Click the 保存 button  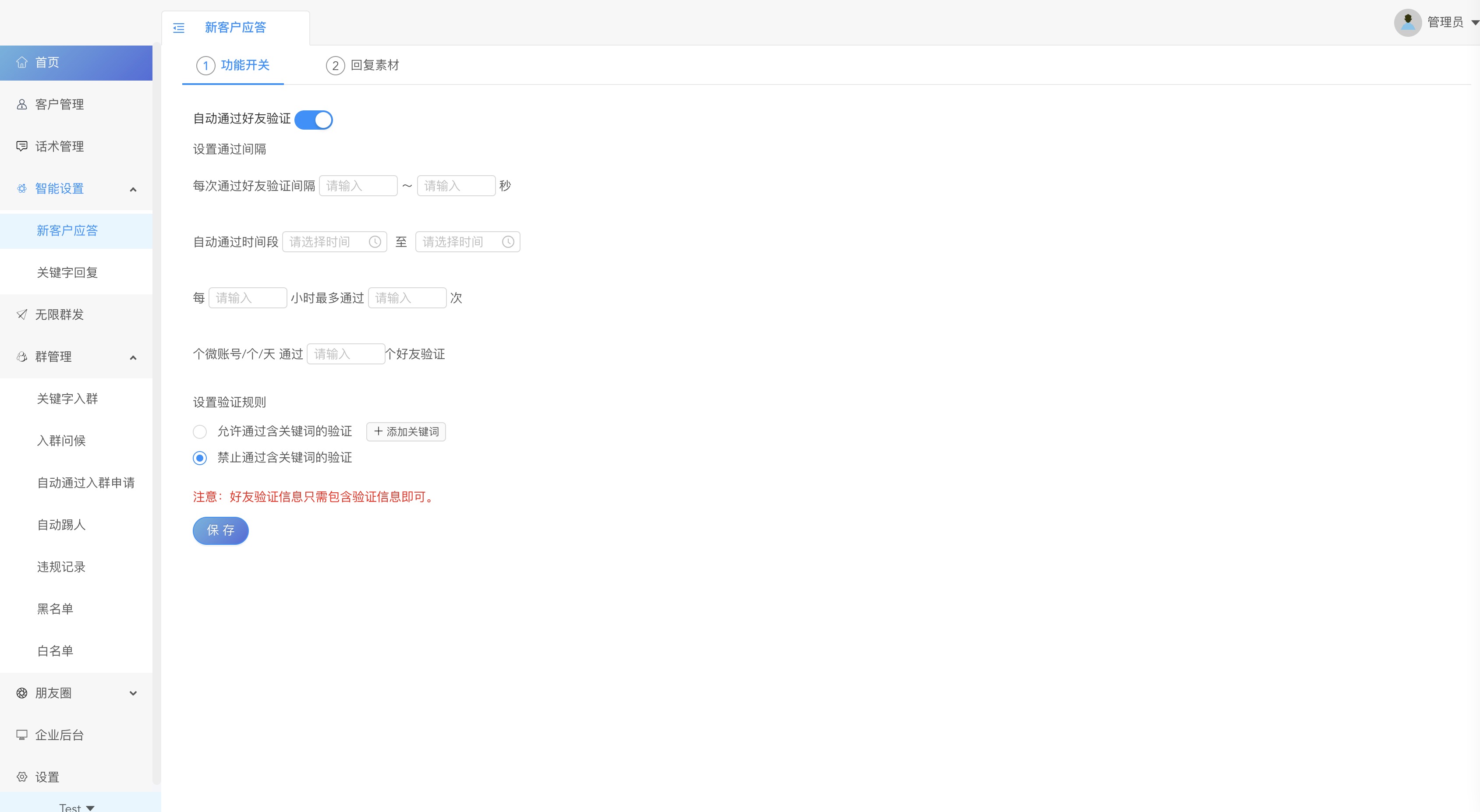pyautogui.click(x=221, y=531)
